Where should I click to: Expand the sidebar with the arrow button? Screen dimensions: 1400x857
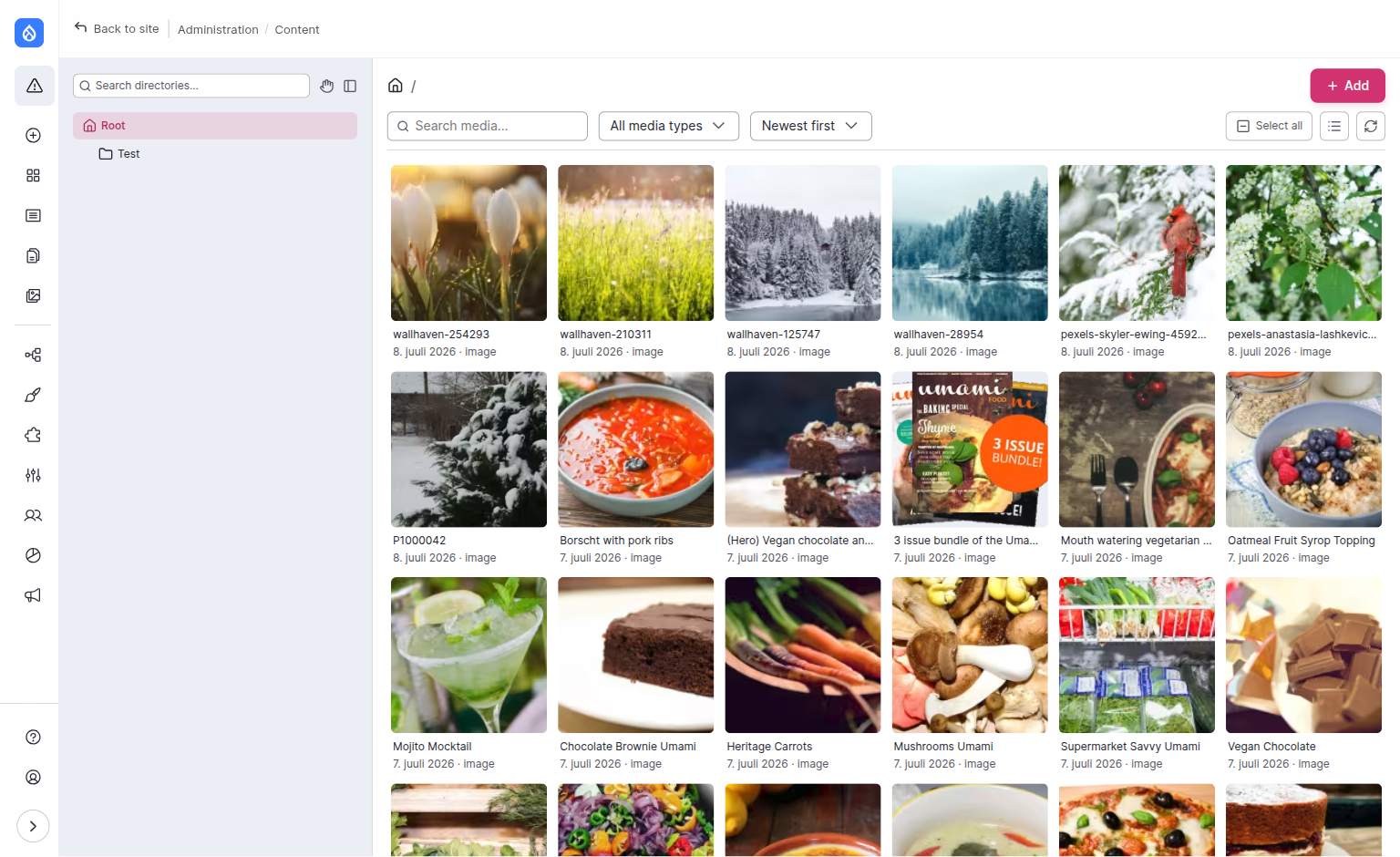[x=33, y=826]
